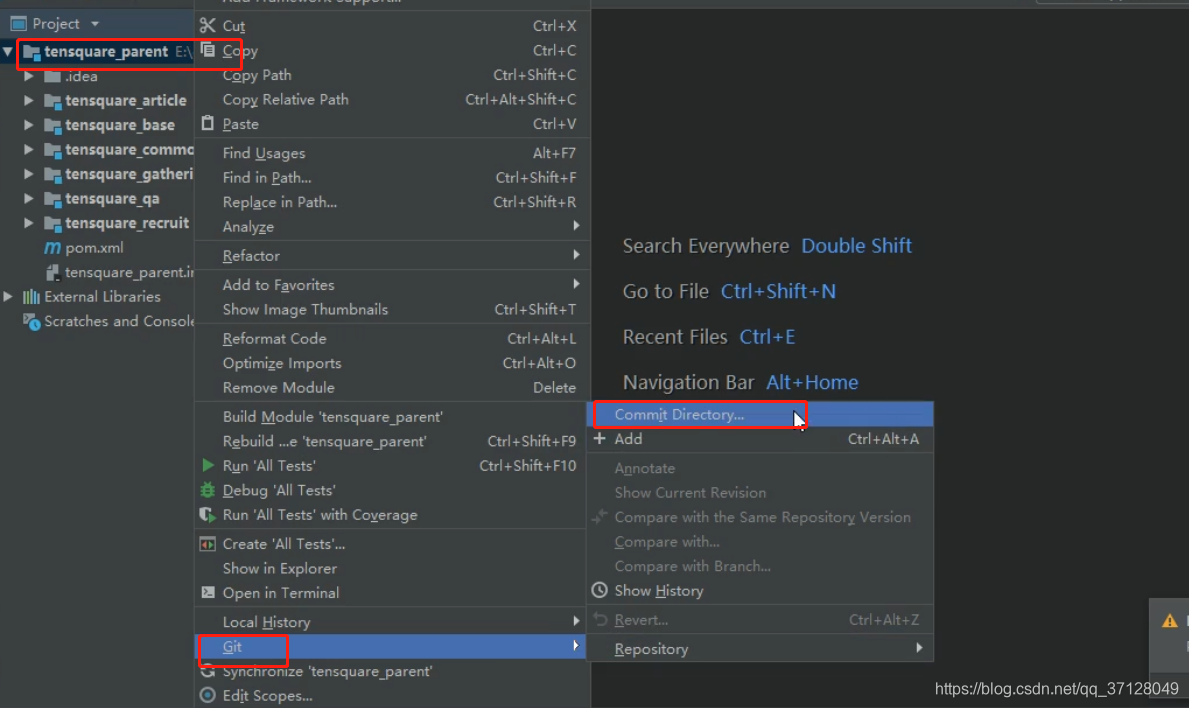Click the Create 'All Tests' configuration icon
This screenshot has height=708, width=1189.
207,544
